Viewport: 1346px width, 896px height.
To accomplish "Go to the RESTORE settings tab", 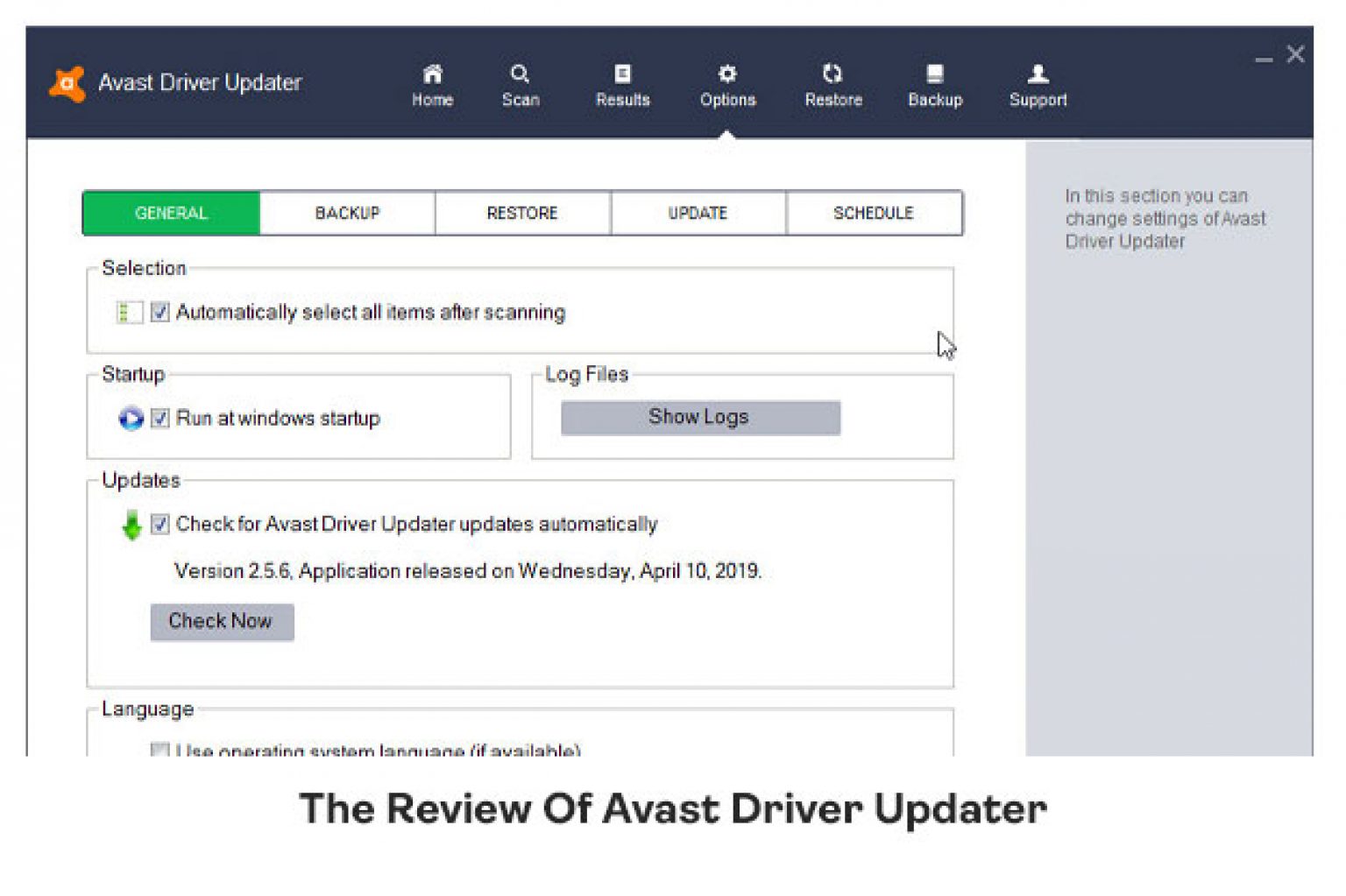I will [521, 212].
